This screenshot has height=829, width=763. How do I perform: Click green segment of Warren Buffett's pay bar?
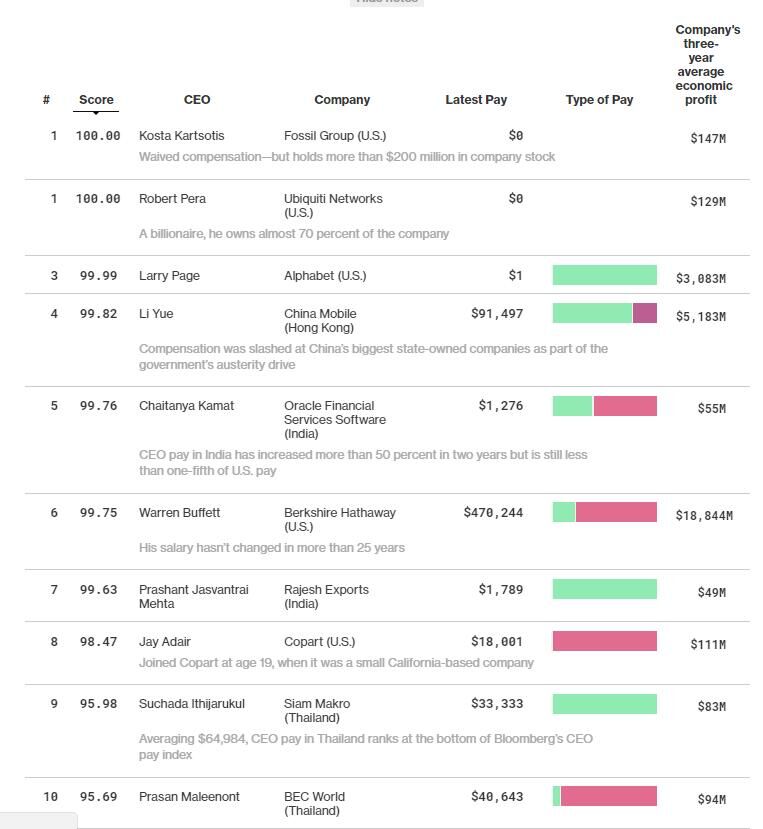pos(564,512)
